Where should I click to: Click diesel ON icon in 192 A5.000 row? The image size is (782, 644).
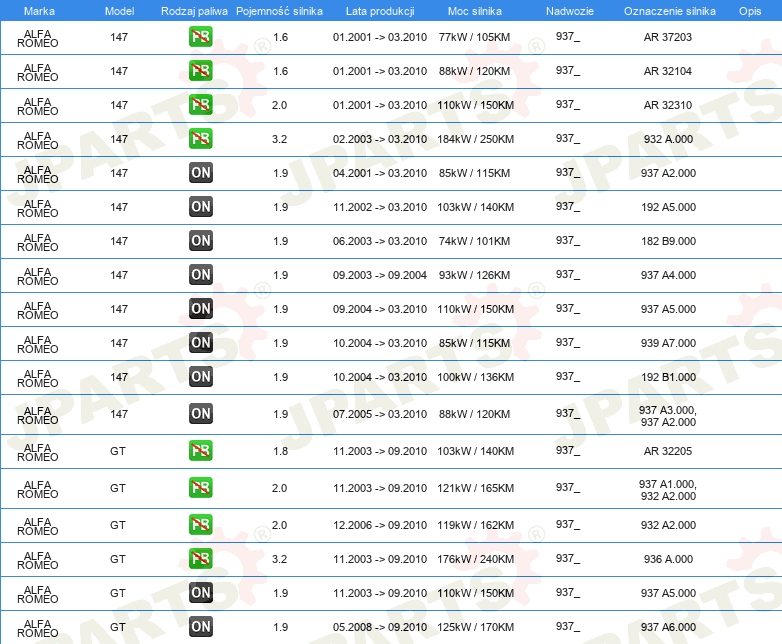click(x=201, y=207)
